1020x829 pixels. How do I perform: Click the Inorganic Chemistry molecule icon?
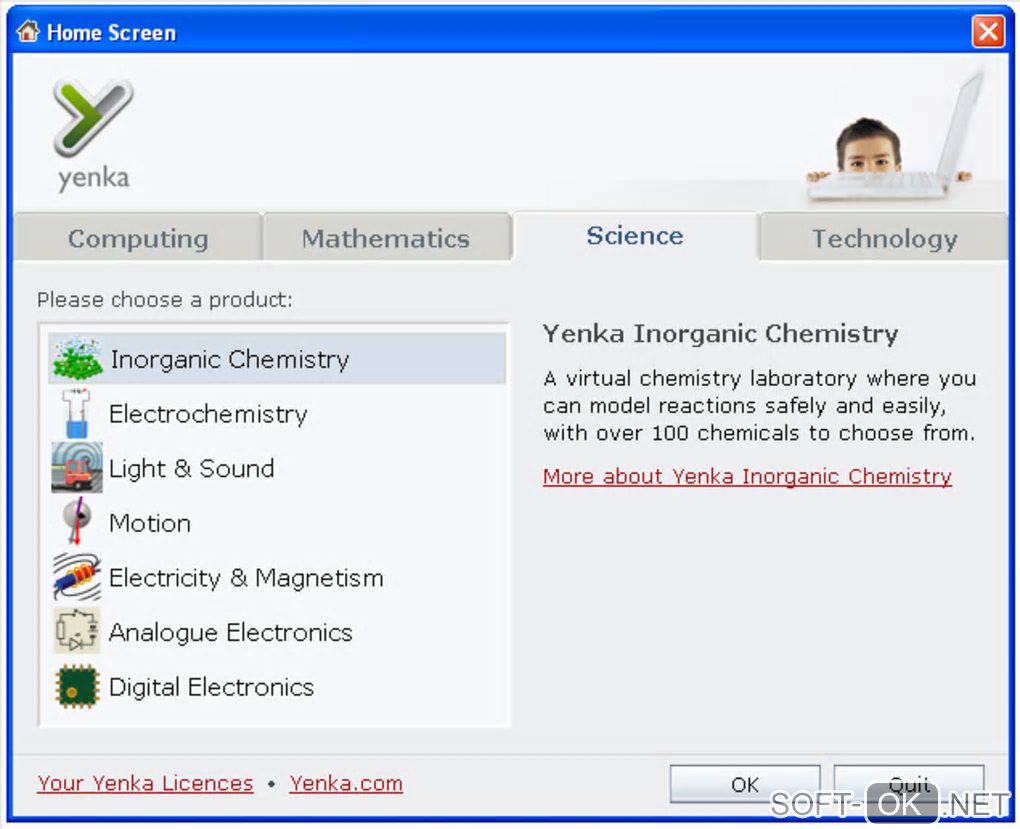77,358
